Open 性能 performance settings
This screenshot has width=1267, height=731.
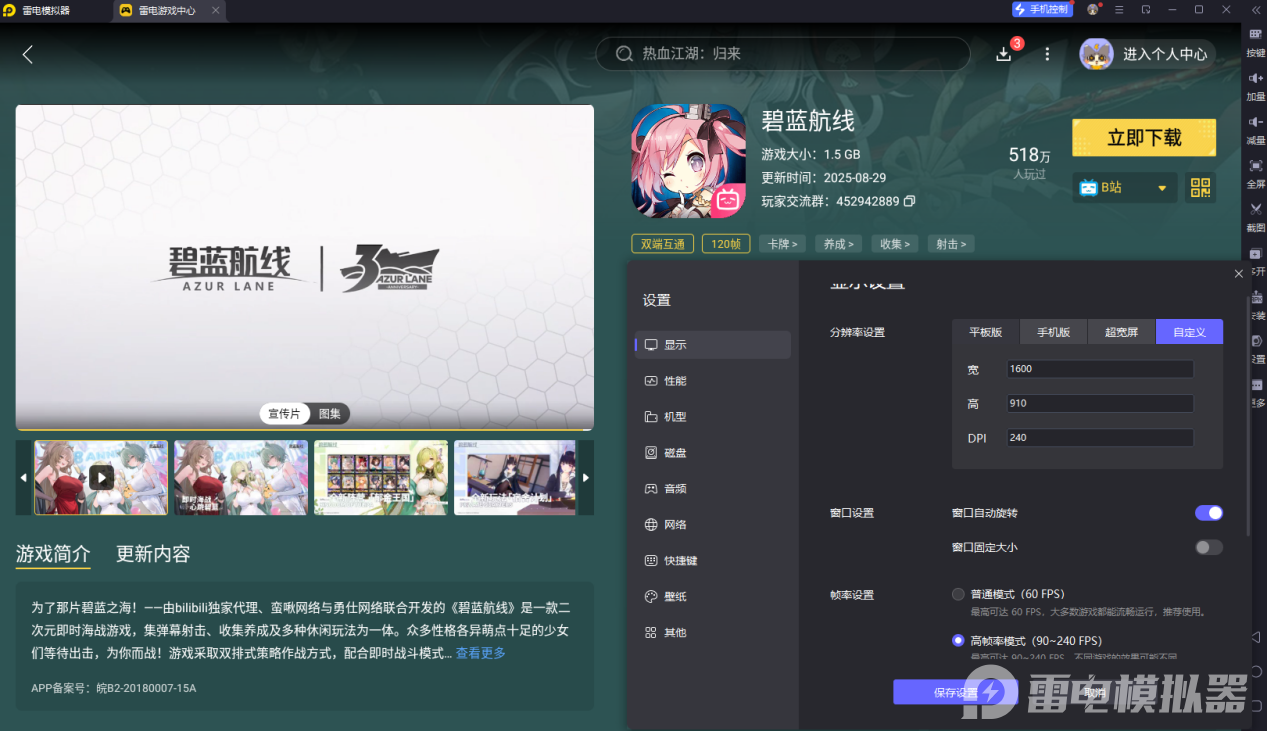(713, 381)
